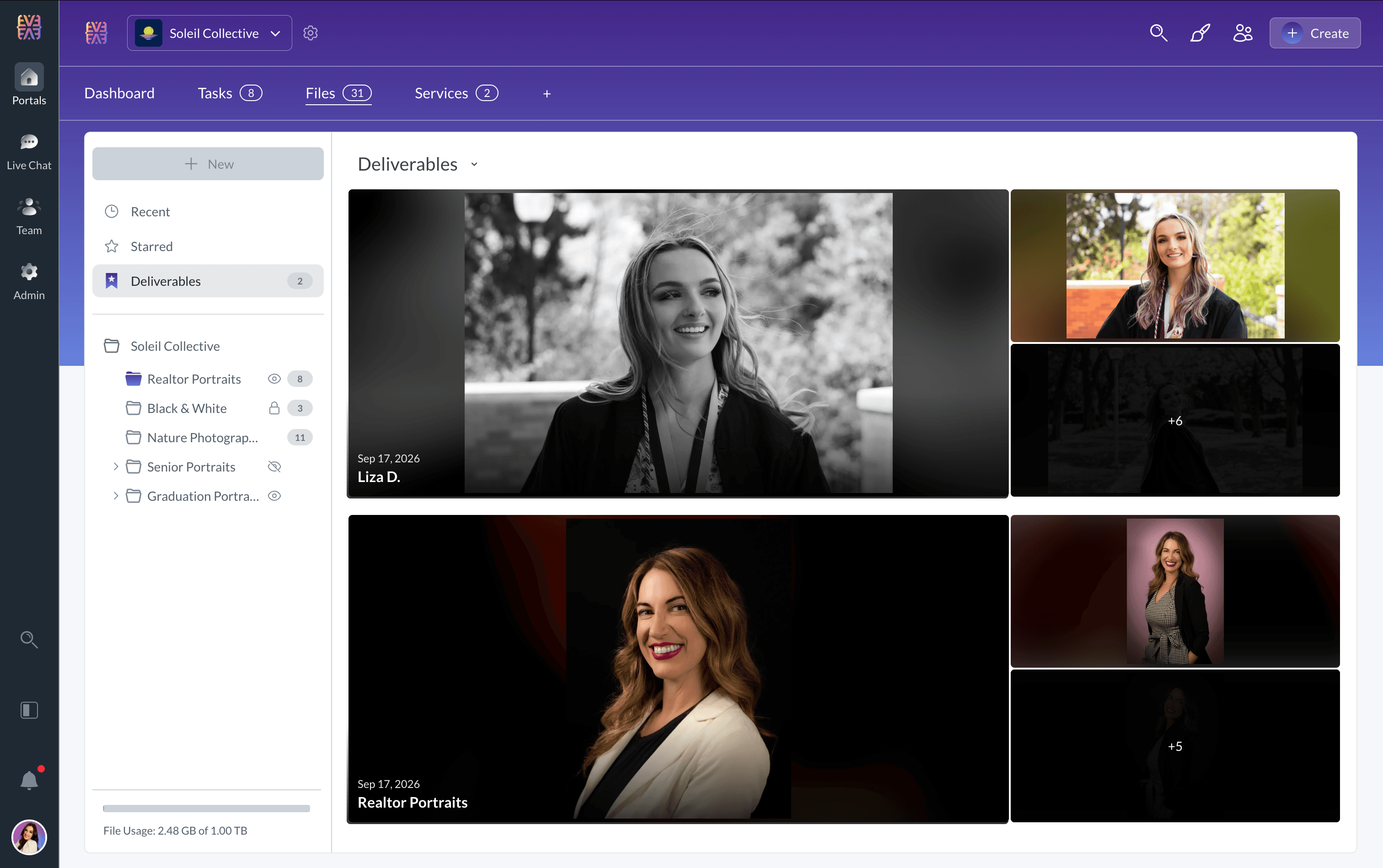Add a new tab with plus

(x=547, y=94)
